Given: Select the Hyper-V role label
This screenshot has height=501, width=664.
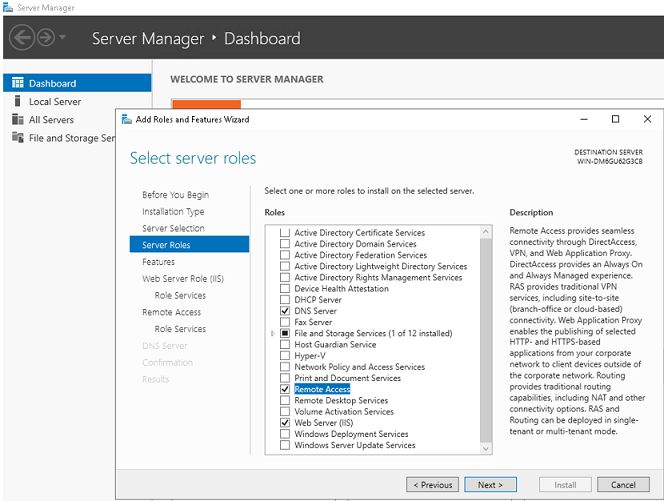Looking at the screenshot, I should click(310, 356).
